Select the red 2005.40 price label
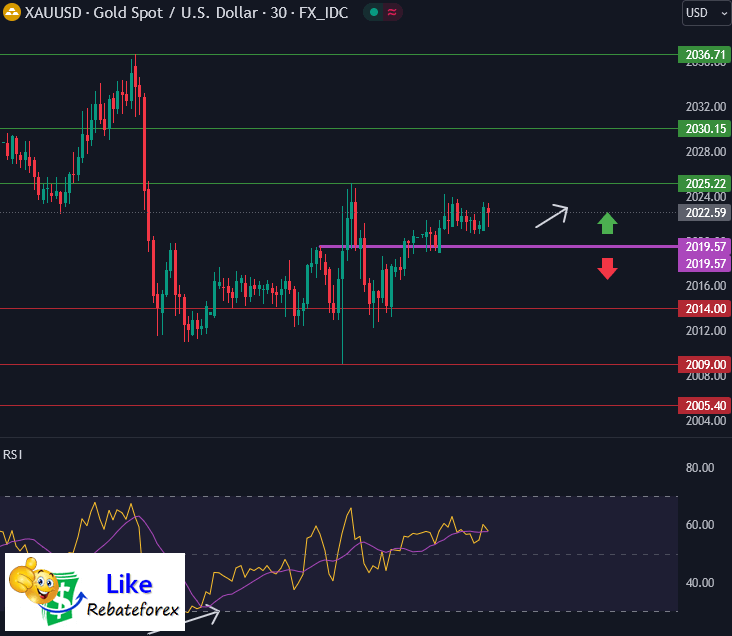The image size is (732, 636). point(704,405)
